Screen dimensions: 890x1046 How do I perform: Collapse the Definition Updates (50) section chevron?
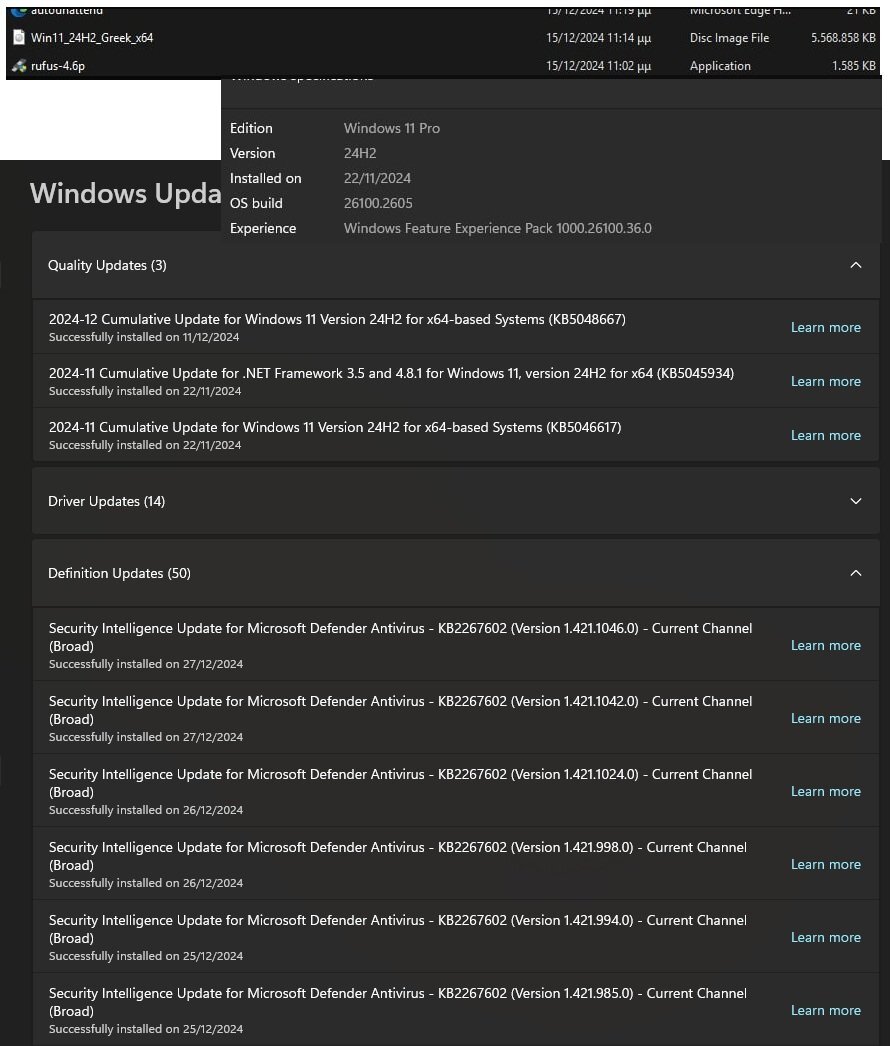(855, 573)
